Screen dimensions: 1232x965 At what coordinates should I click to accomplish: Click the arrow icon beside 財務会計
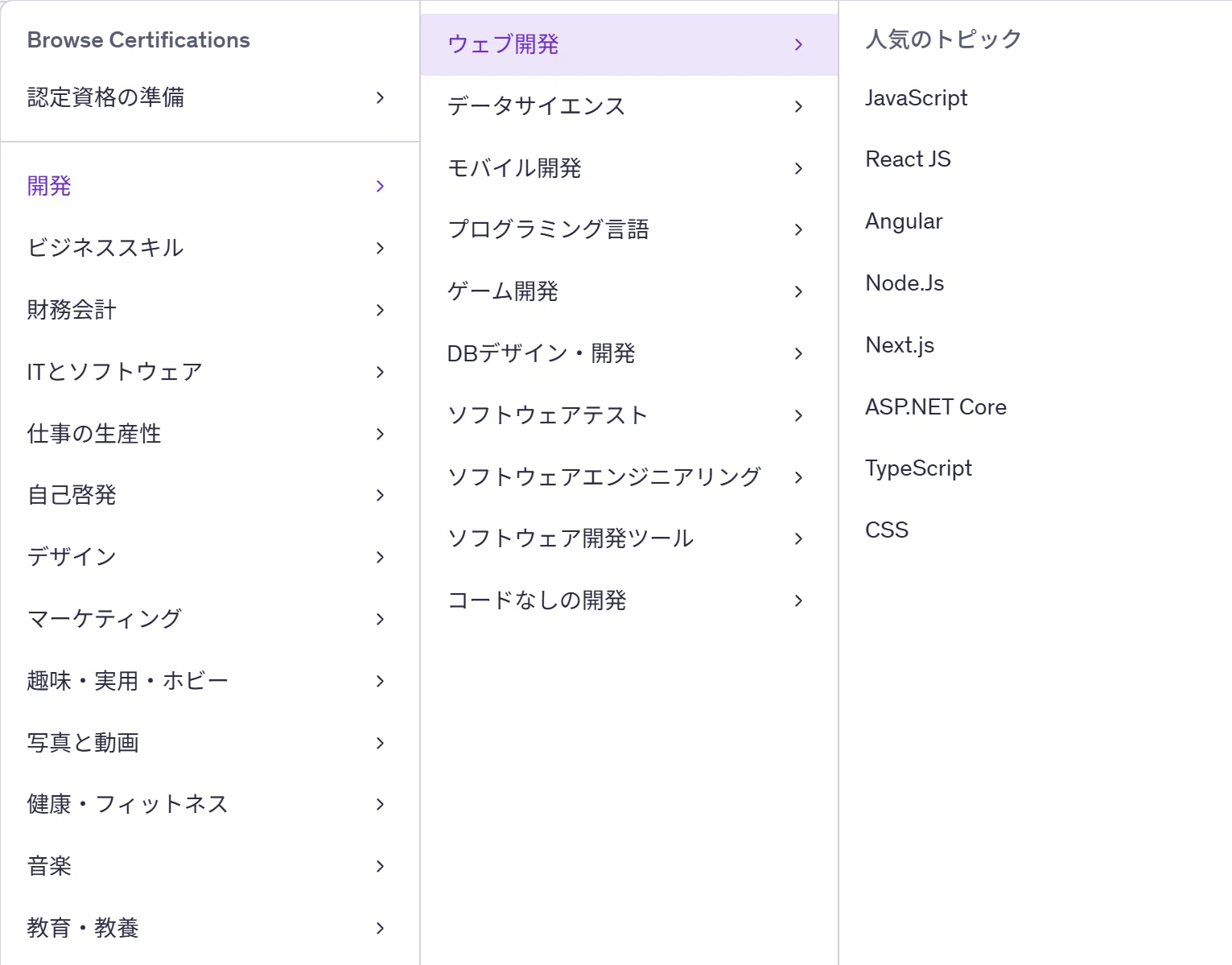pos(381,310)
